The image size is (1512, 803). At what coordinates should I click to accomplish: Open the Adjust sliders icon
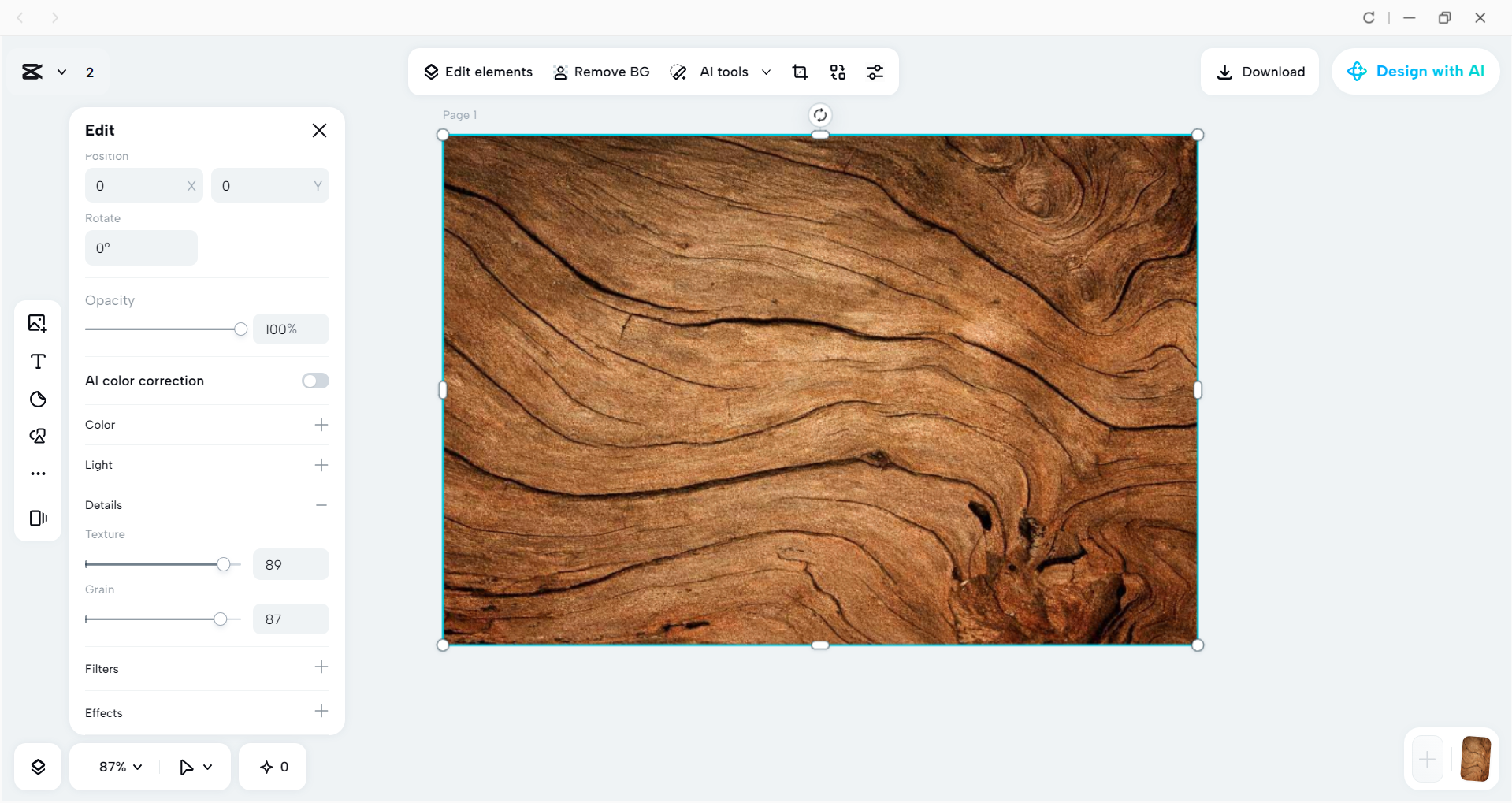875,72
